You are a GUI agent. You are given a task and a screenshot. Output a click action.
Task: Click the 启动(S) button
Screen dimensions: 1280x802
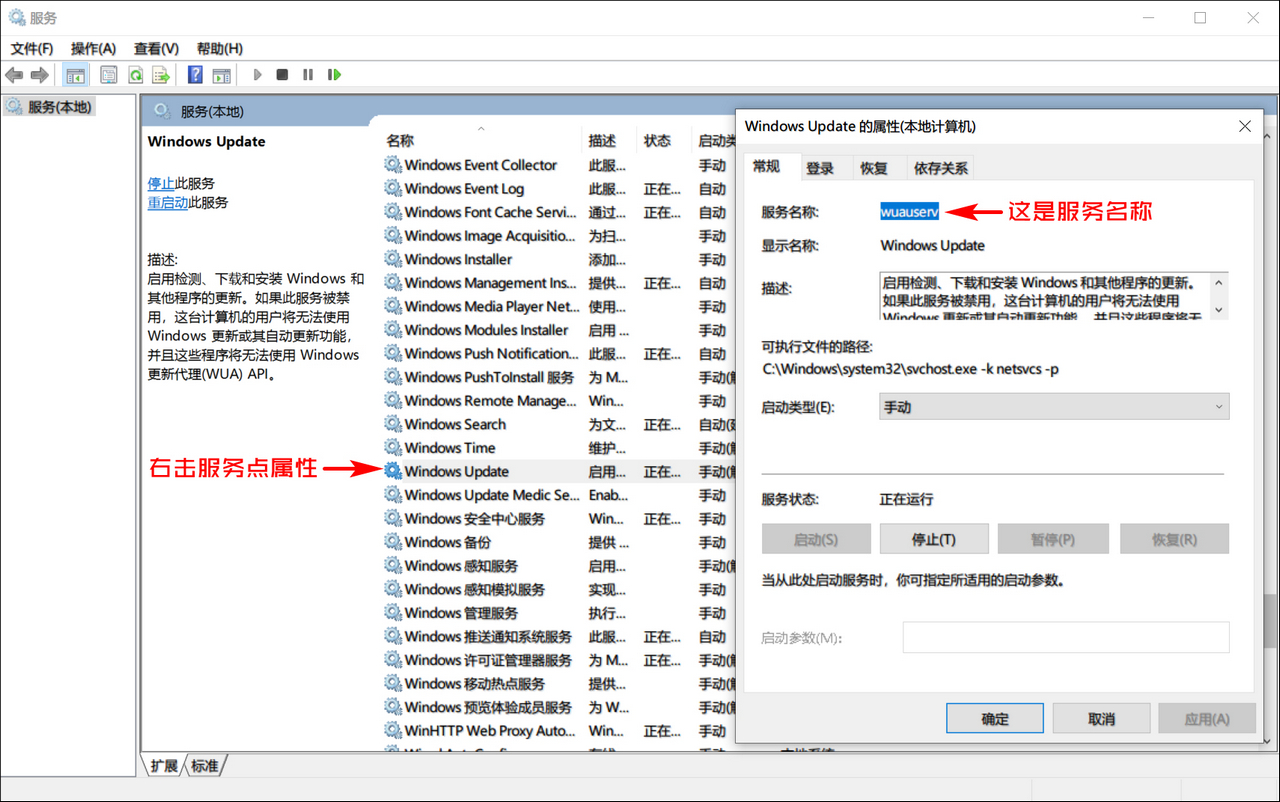816,539
